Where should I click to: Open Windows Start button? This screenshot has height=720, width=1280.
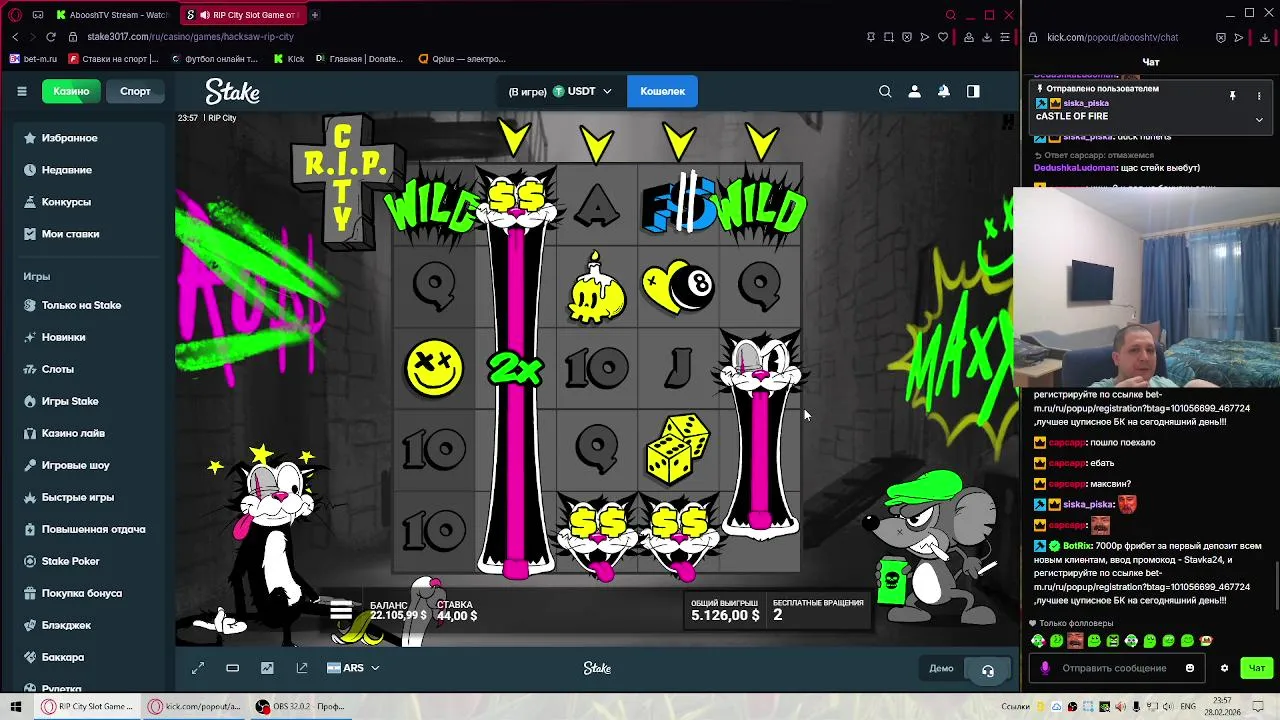15,706
